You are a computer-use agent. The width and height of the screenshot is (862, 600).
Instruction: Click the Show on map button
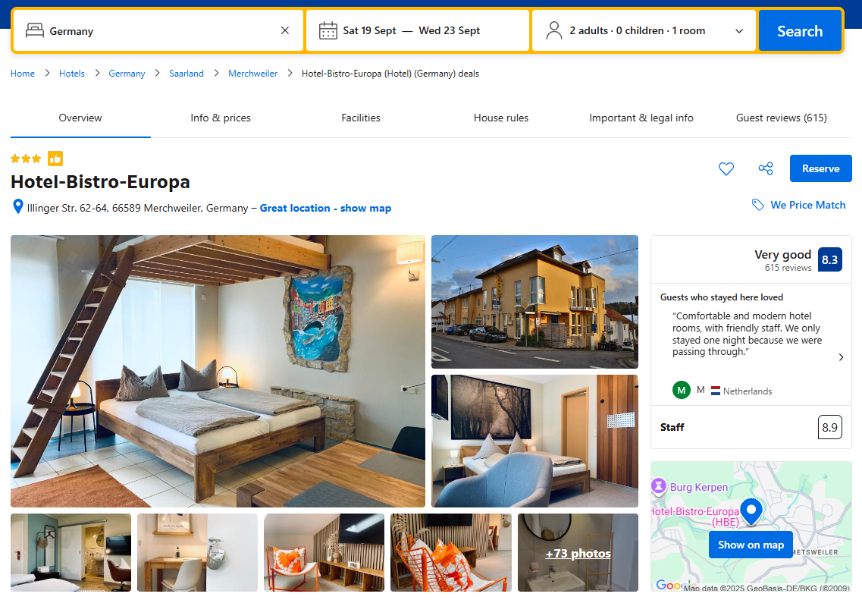click(x=750, y=545)
